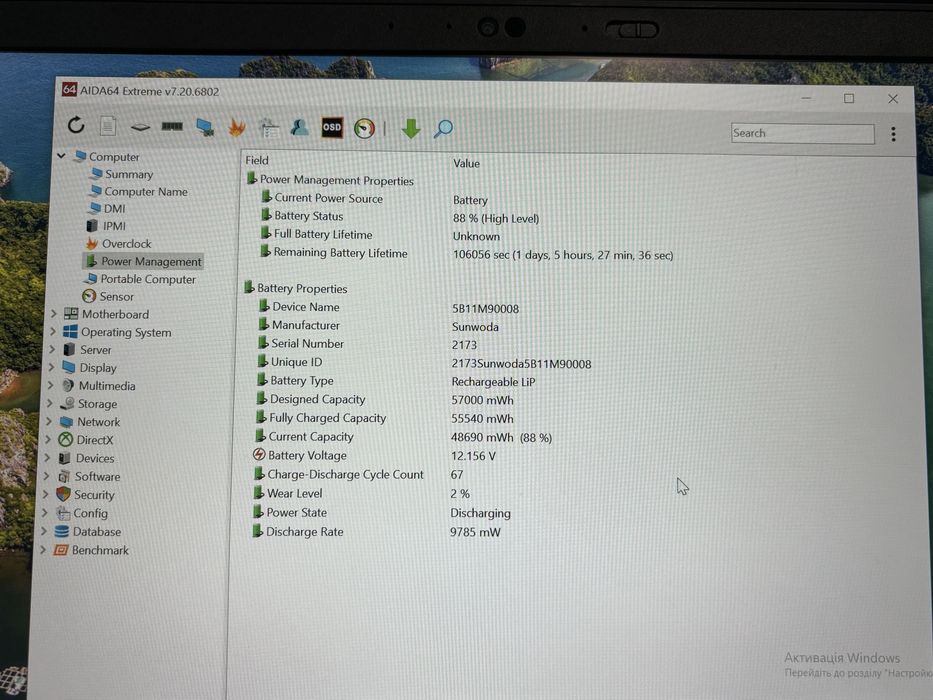Select Overclock in the tree
The image size is (933, 700).
[x=118, y=243]
